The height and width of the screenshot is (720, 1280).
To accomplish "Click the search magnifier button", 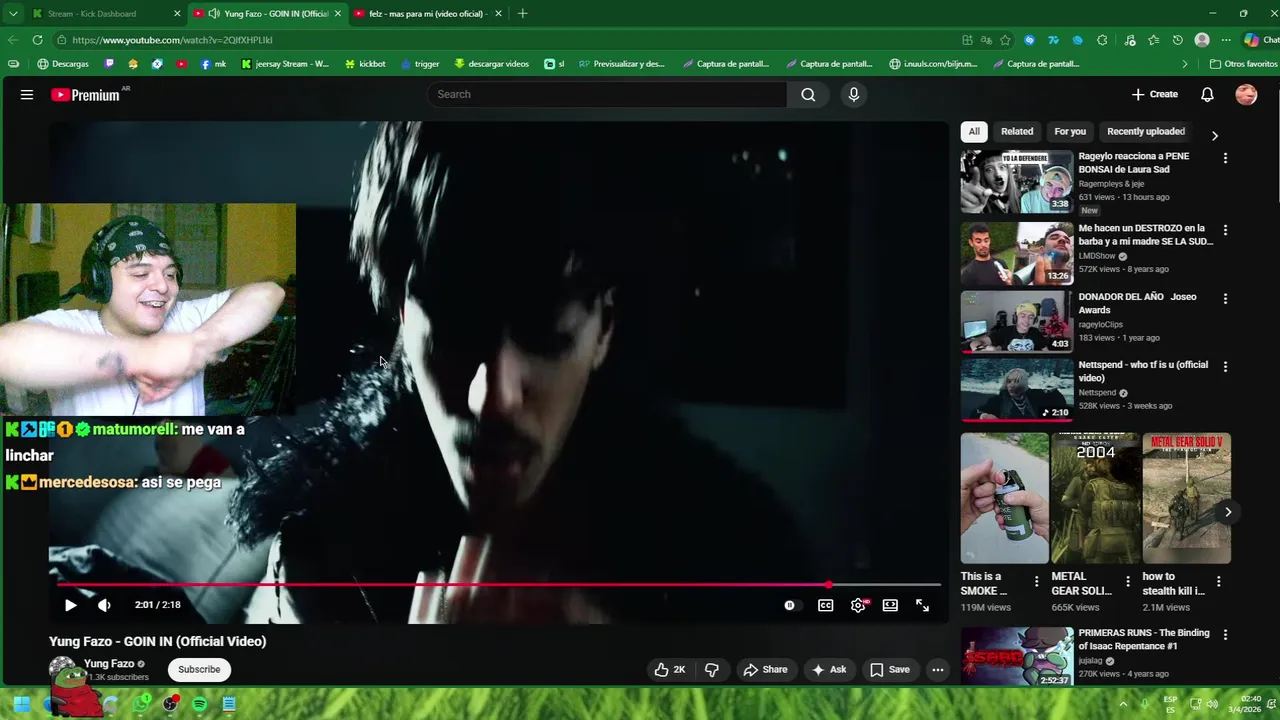I will point(808,94).
